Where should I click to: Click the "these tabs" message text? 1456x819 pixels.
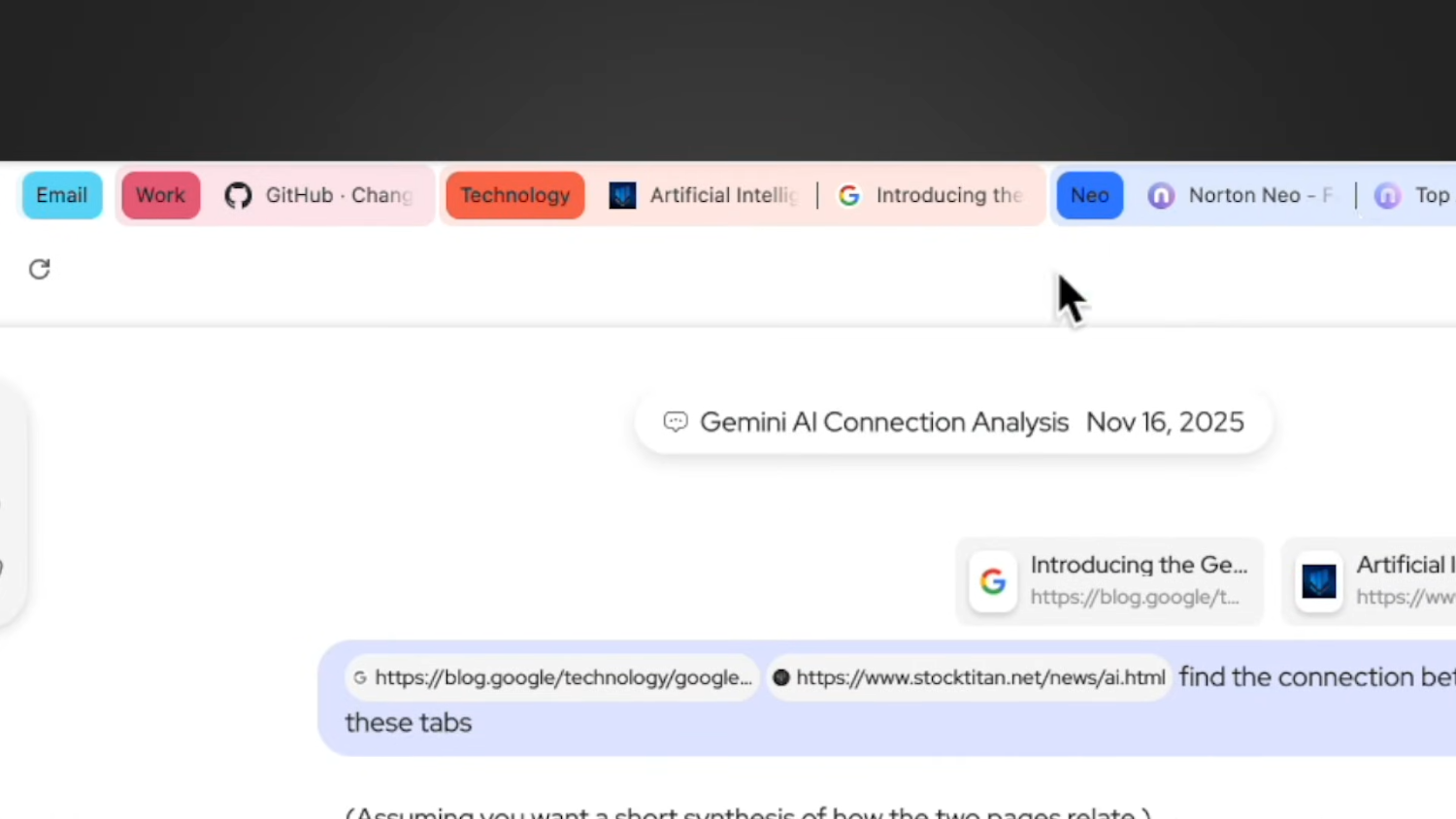tap(409, 722)
